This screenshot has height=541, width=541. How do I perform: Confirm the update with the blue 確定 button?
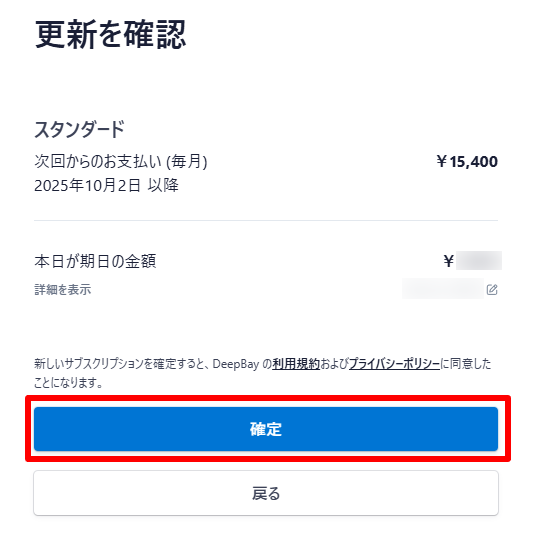[266, 429]
